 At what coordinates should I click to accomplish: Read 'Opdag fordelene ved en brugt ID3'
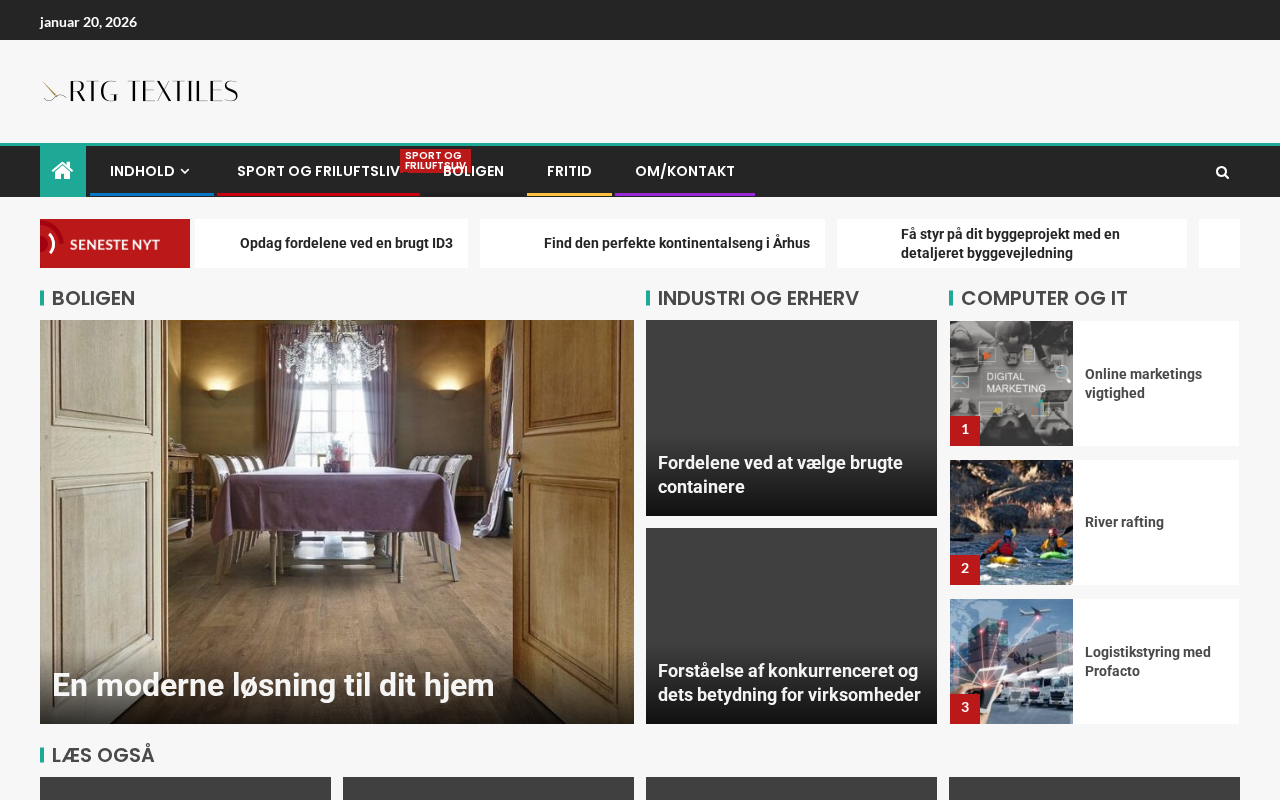[x=346, y=243]
